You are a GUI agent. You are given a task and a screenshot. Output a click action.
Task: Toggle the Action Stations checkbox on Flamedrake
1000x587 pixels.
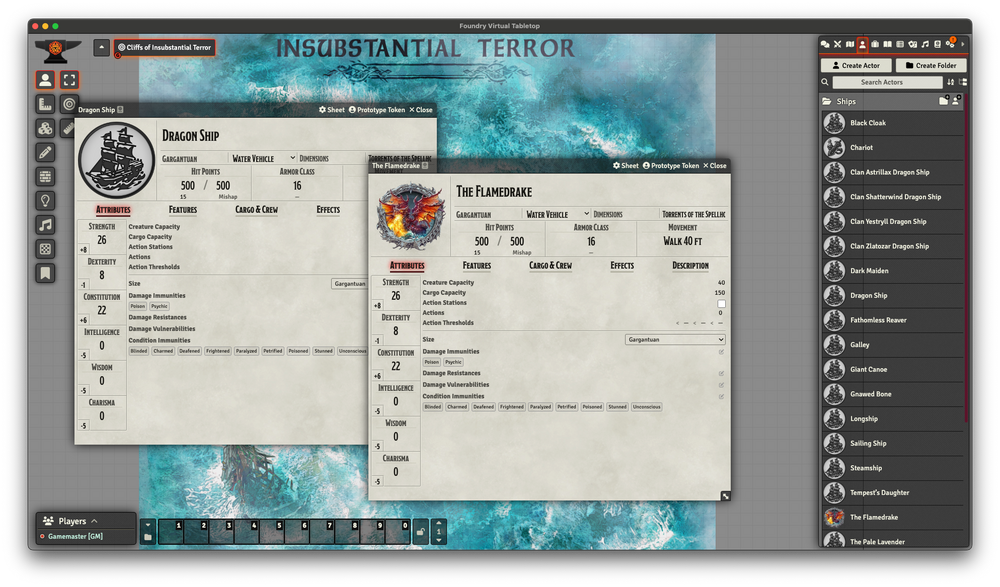[x=721, y=303]
